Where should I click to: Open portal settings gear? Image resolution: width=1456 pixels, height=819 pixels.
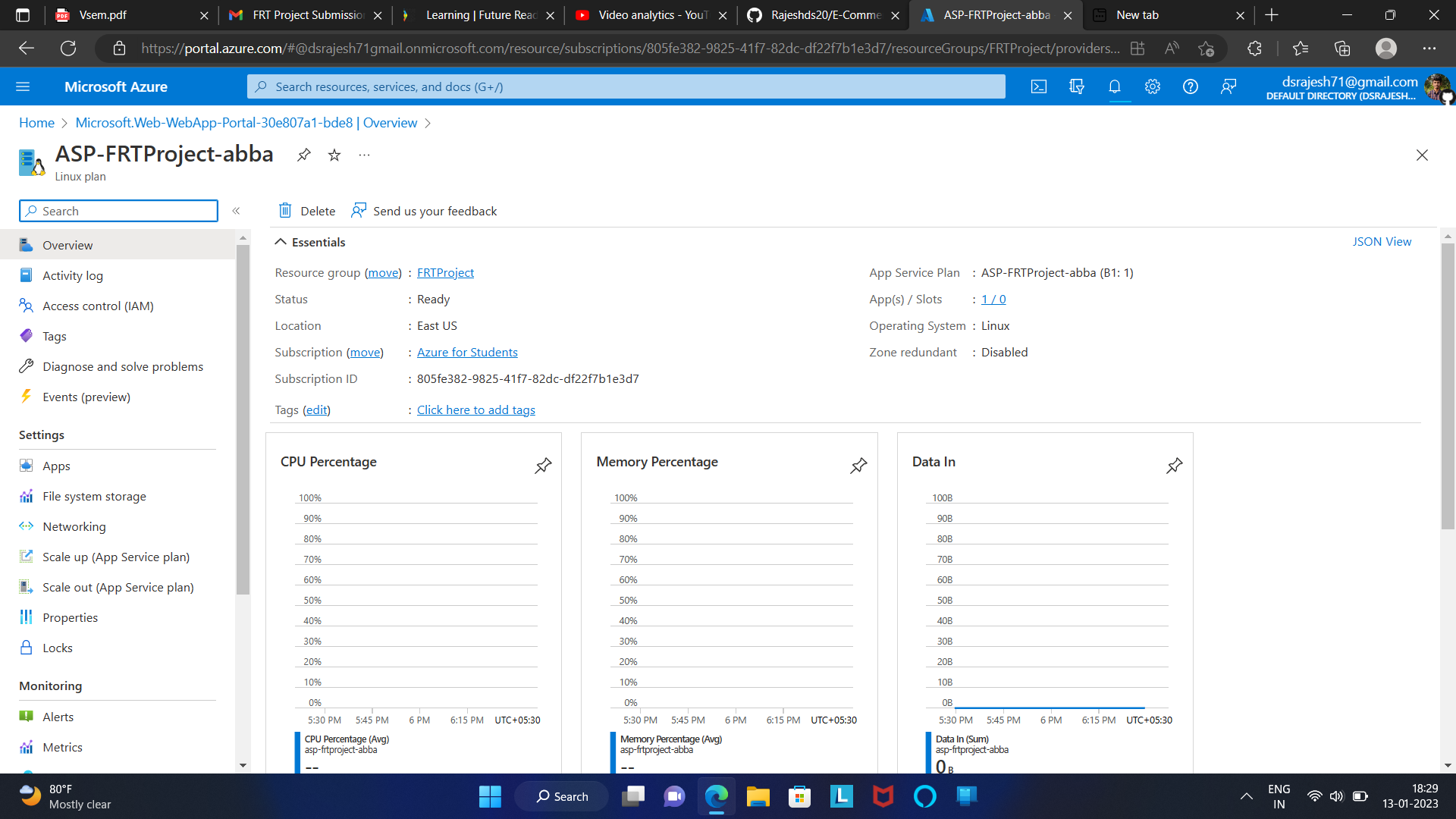point(1152,86)
